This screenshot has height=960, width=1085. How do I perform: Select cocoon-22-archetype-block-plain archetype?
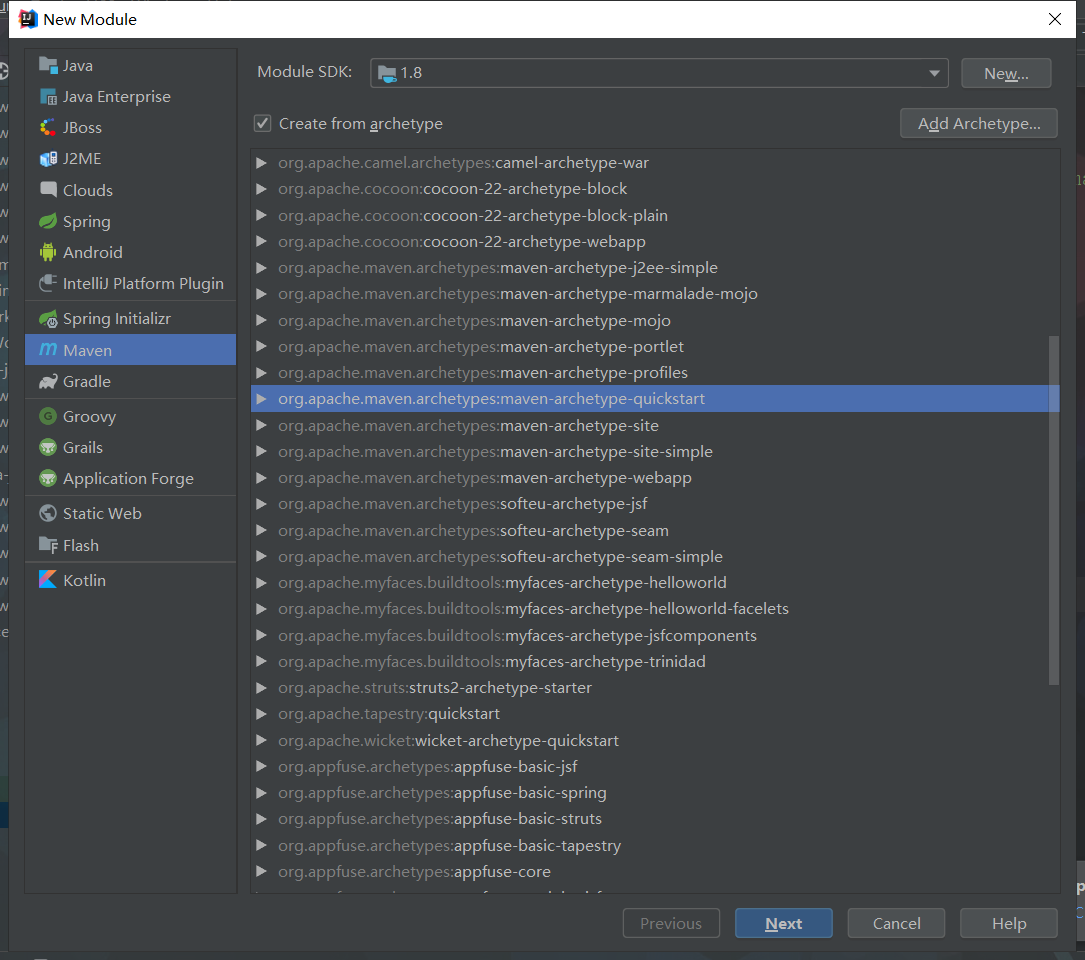(655, 215)
